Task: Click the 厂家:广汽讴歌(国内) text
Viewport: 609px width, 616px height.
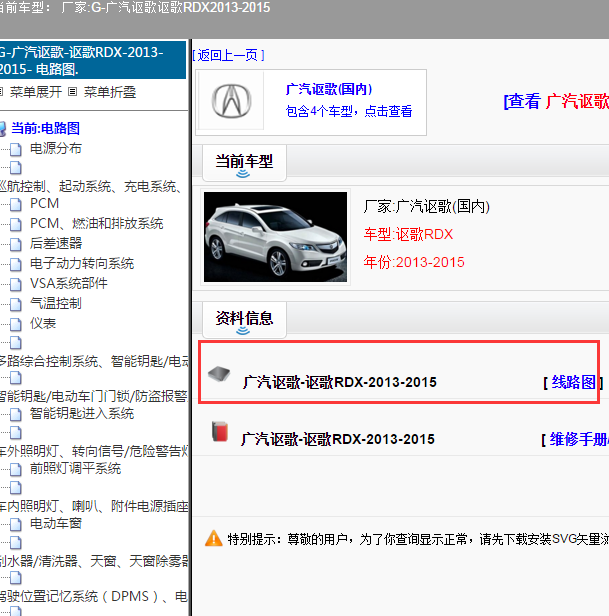Action: (x=427, y=206)
